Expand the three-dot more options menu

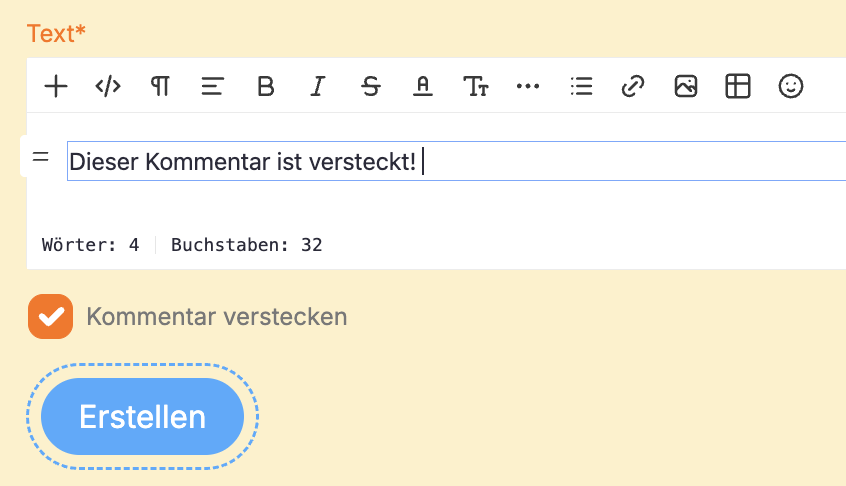pyautogui.click(x=528, y=87)
